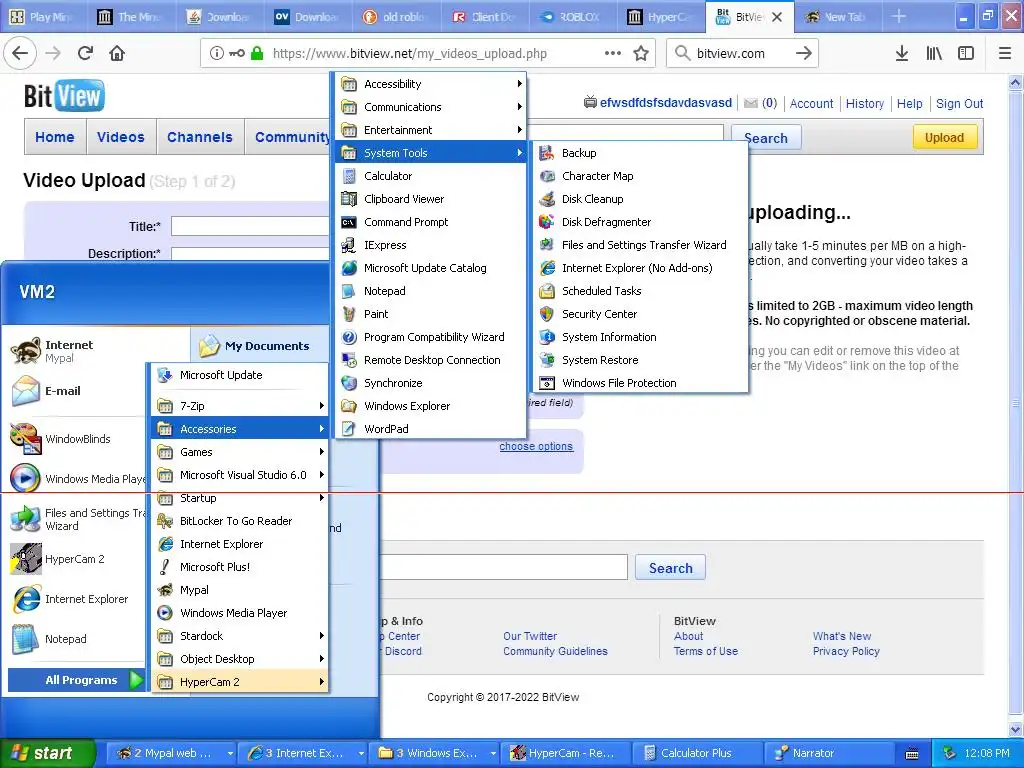Viewport: 1024px width, 768px height.
Task: Open Disk Cleanup utility
Action: click(640, 199)
